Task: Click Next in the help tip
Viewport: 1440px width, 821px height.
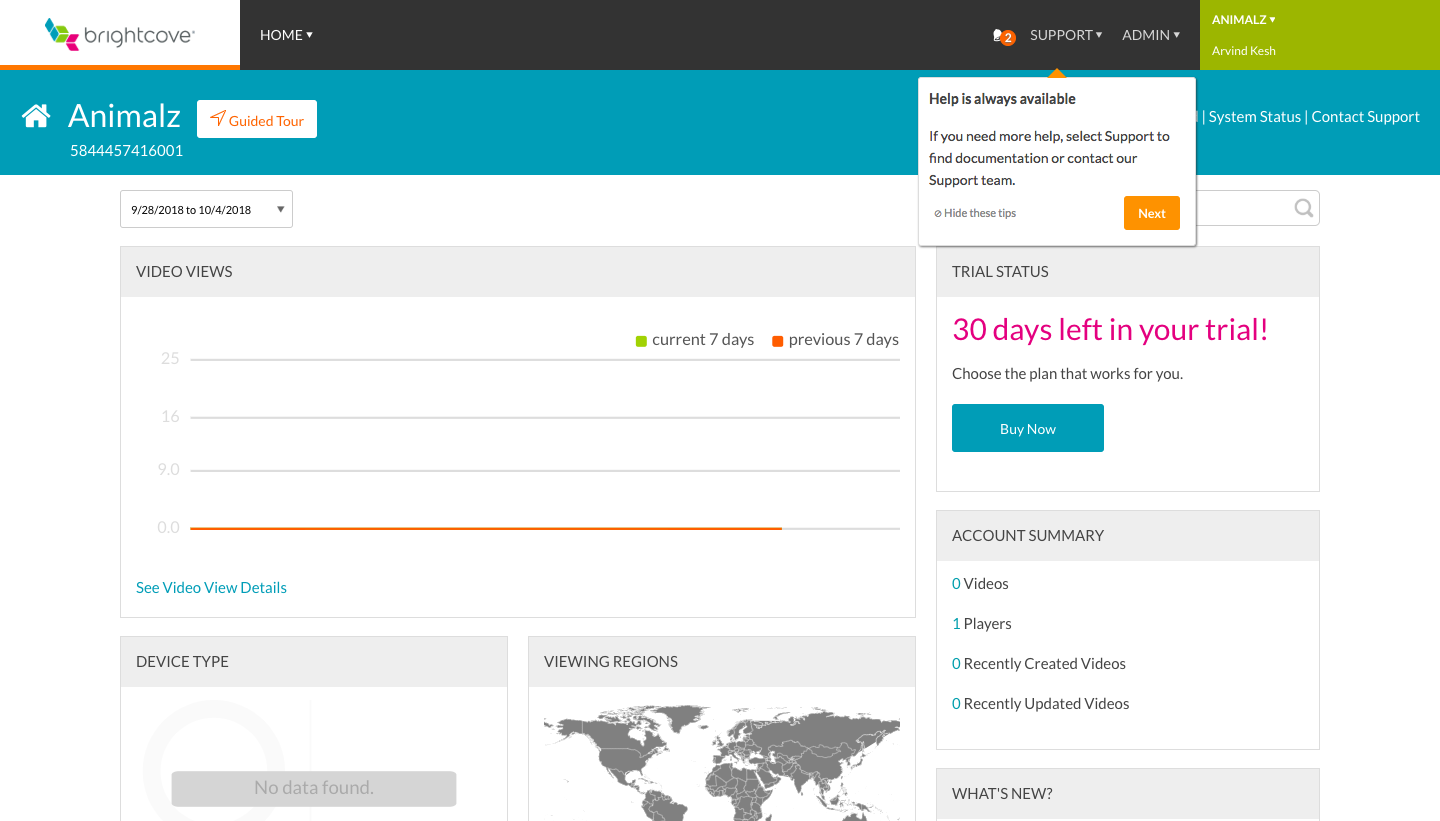Action: pos(1152,213)
